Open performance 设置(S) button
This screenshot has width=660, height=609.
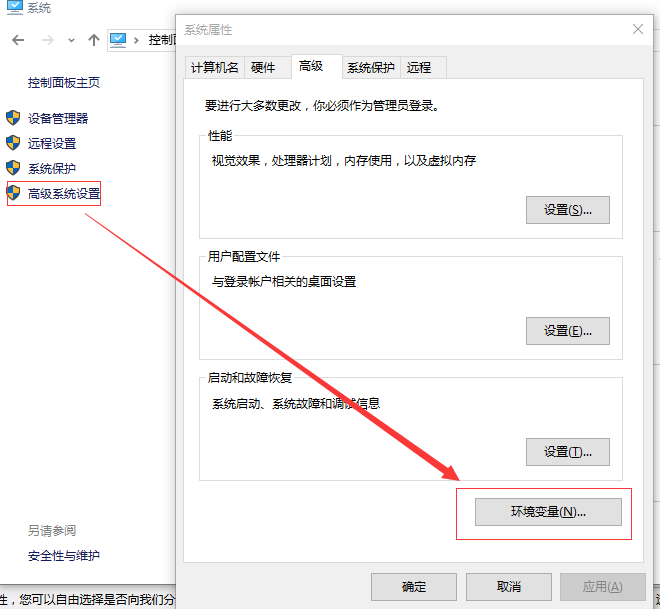point(567,210)
